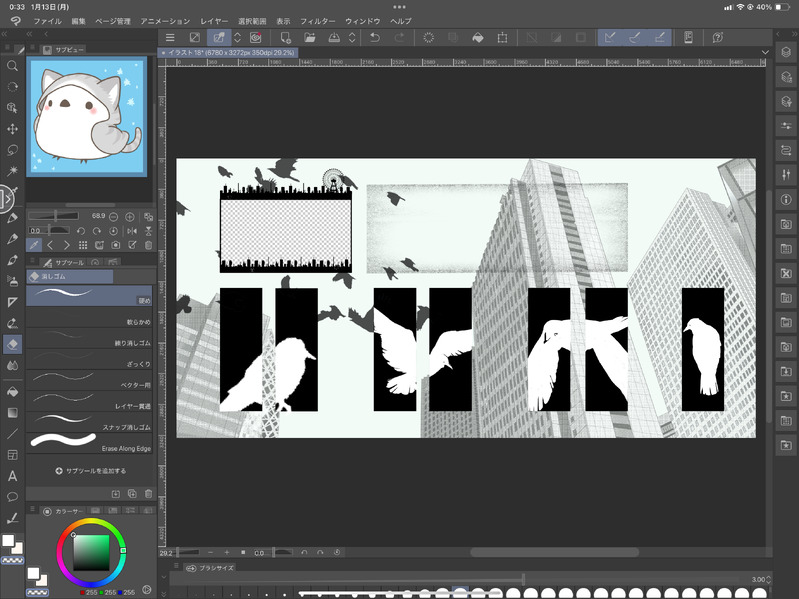799x599 pixels.
Task: Open the レイヤー menu
Action: click(214, 20)
